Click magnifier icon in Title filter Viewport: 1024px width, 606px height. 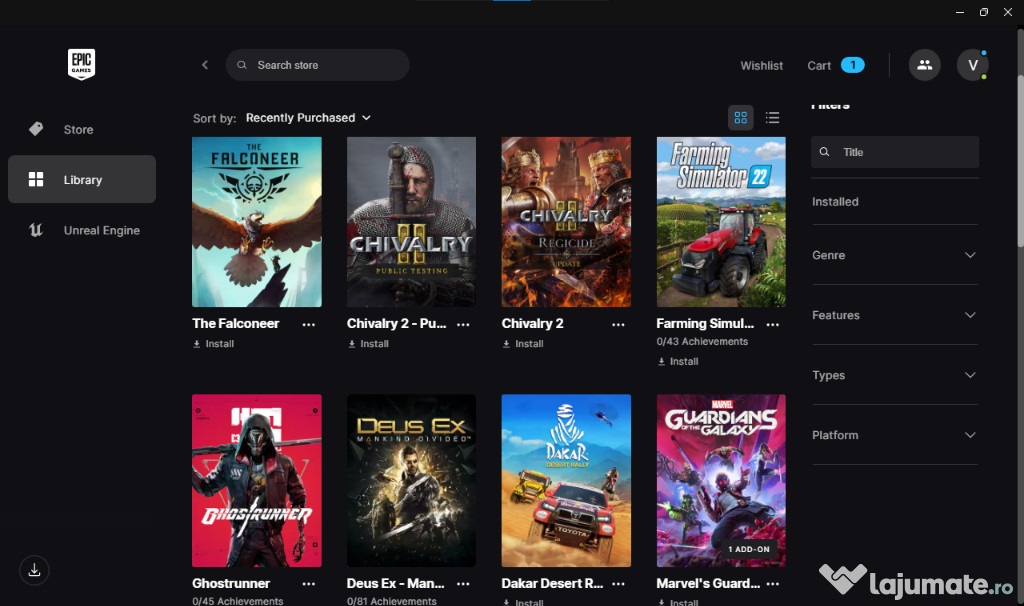click(824, 152)
